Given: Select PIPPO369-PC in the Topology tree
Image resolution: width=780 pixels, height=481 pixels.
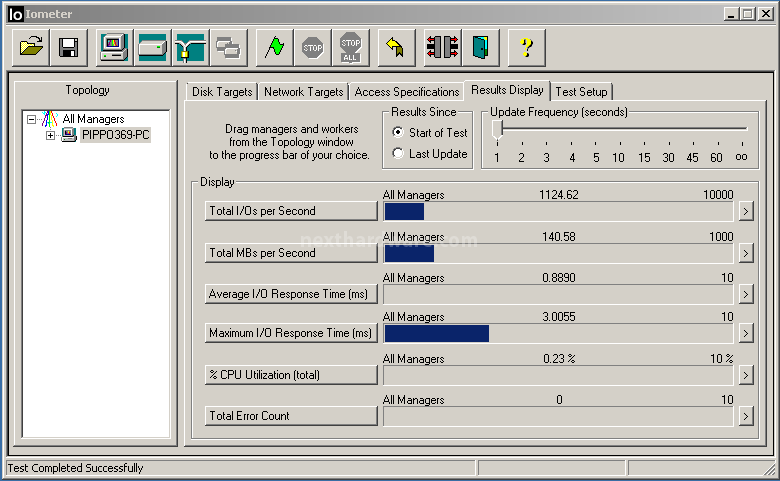Looking at the screenshot, I should (x=115, y=135).
